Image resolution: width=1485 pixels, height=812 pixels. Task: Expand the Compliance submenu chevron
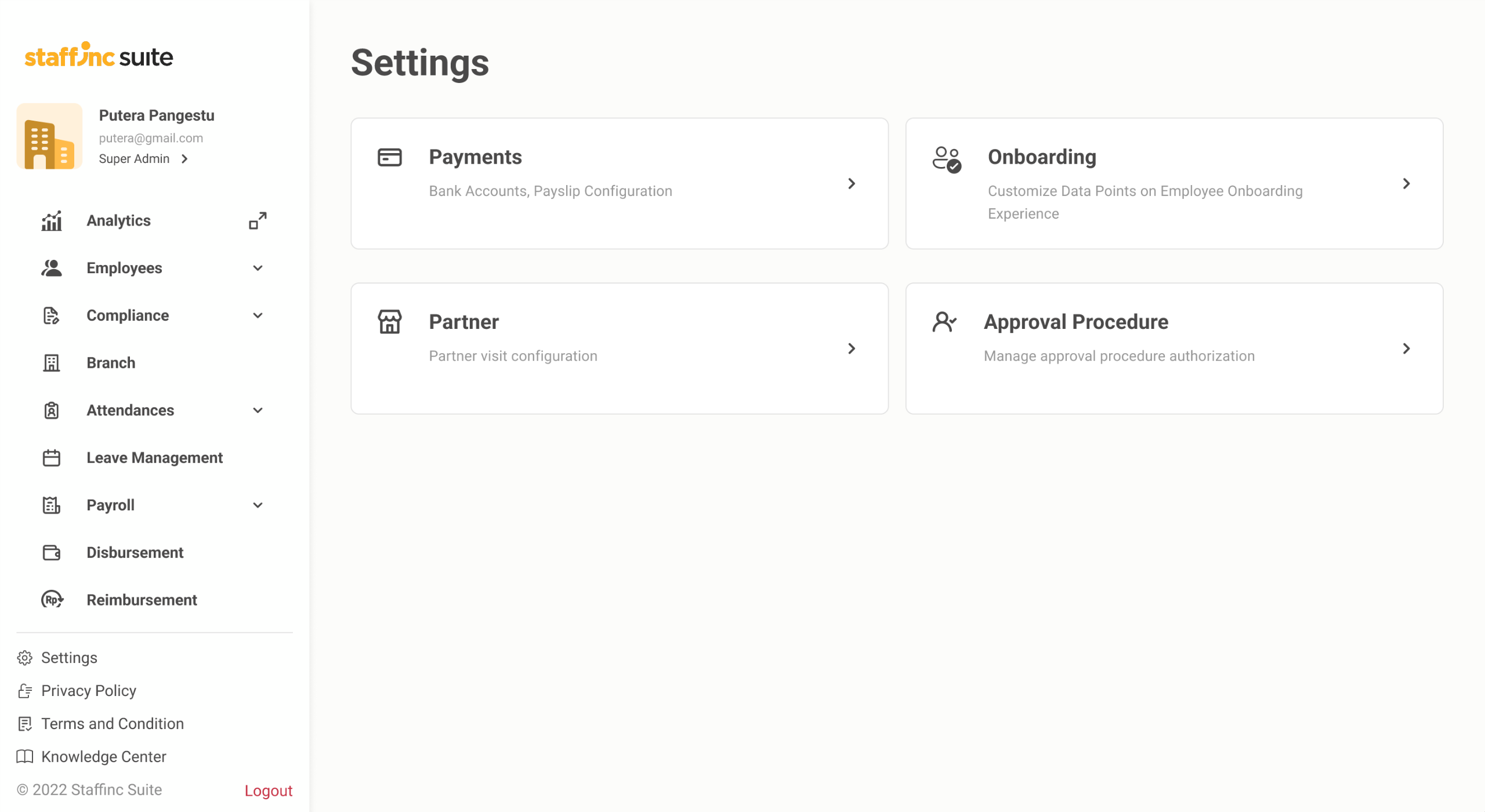click(x=258, y=316)
